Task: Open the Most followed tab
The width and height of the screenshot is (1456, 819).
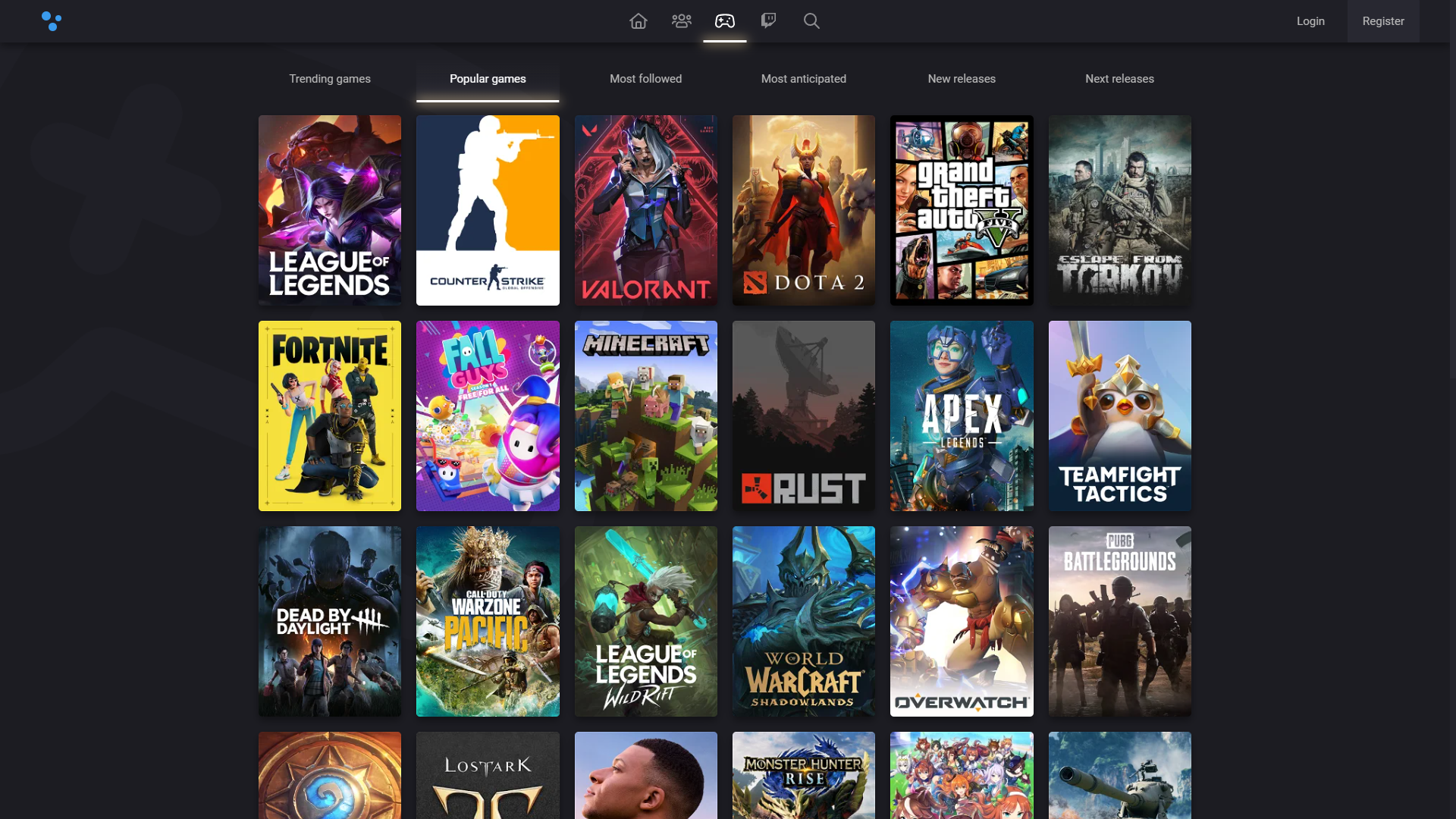Action: pyautogui.click(x=646, y=79)
